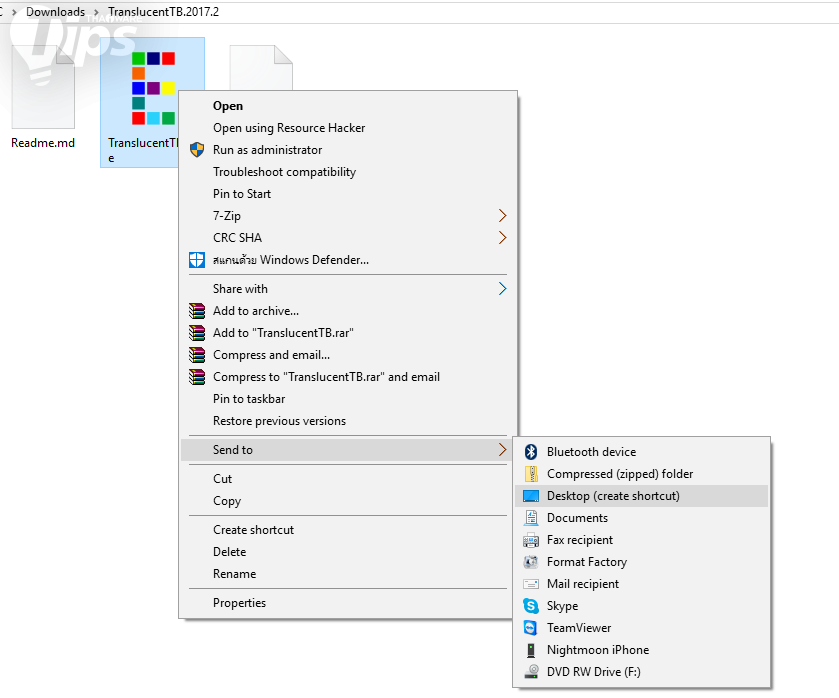The image size is (839, 698).
Task: Open the CRC SHA menu entry
Action: tap(348, 238)
